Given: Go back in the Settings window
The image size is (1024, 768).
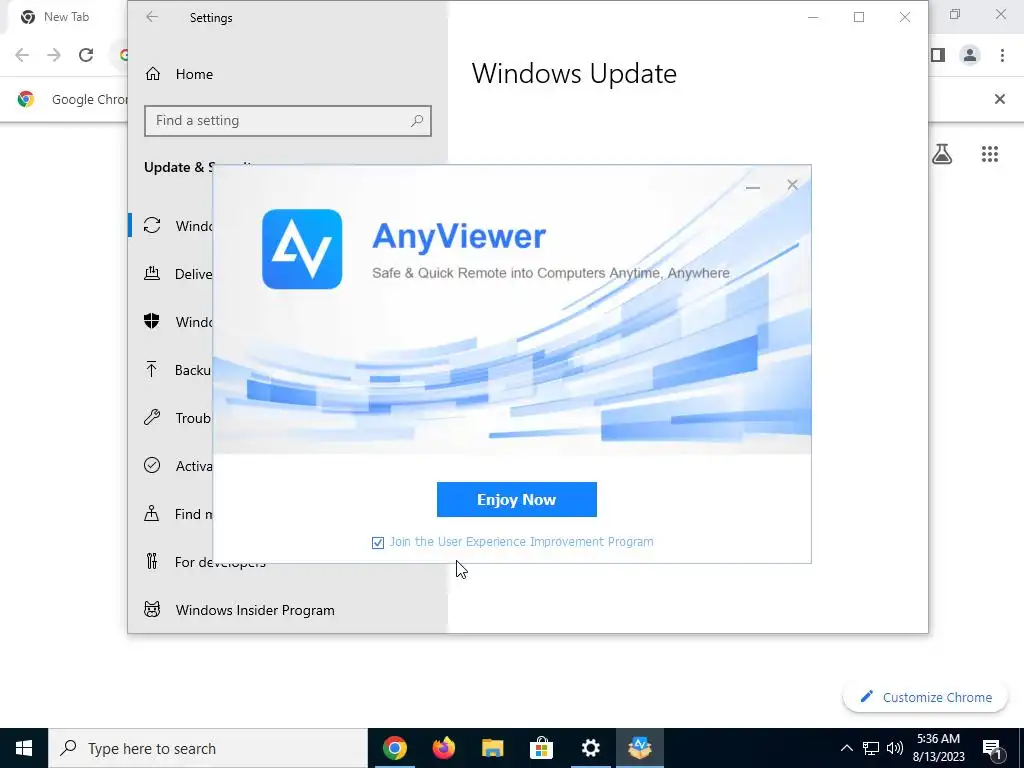Looking at the screenshot, I should pyautogui.click(x=152, y=18).
